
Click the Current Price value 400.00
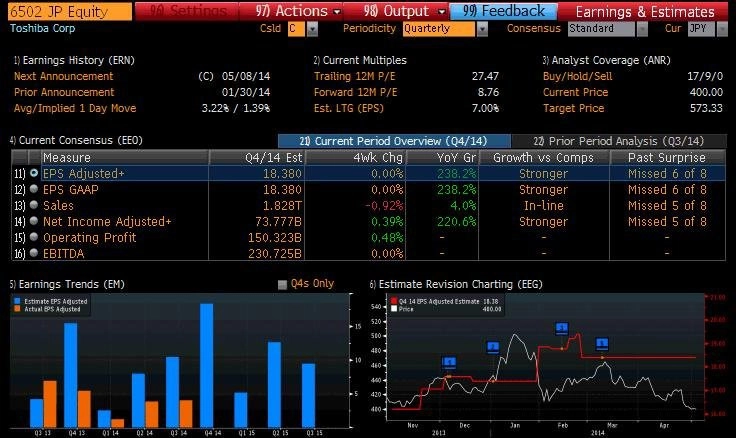706,92
